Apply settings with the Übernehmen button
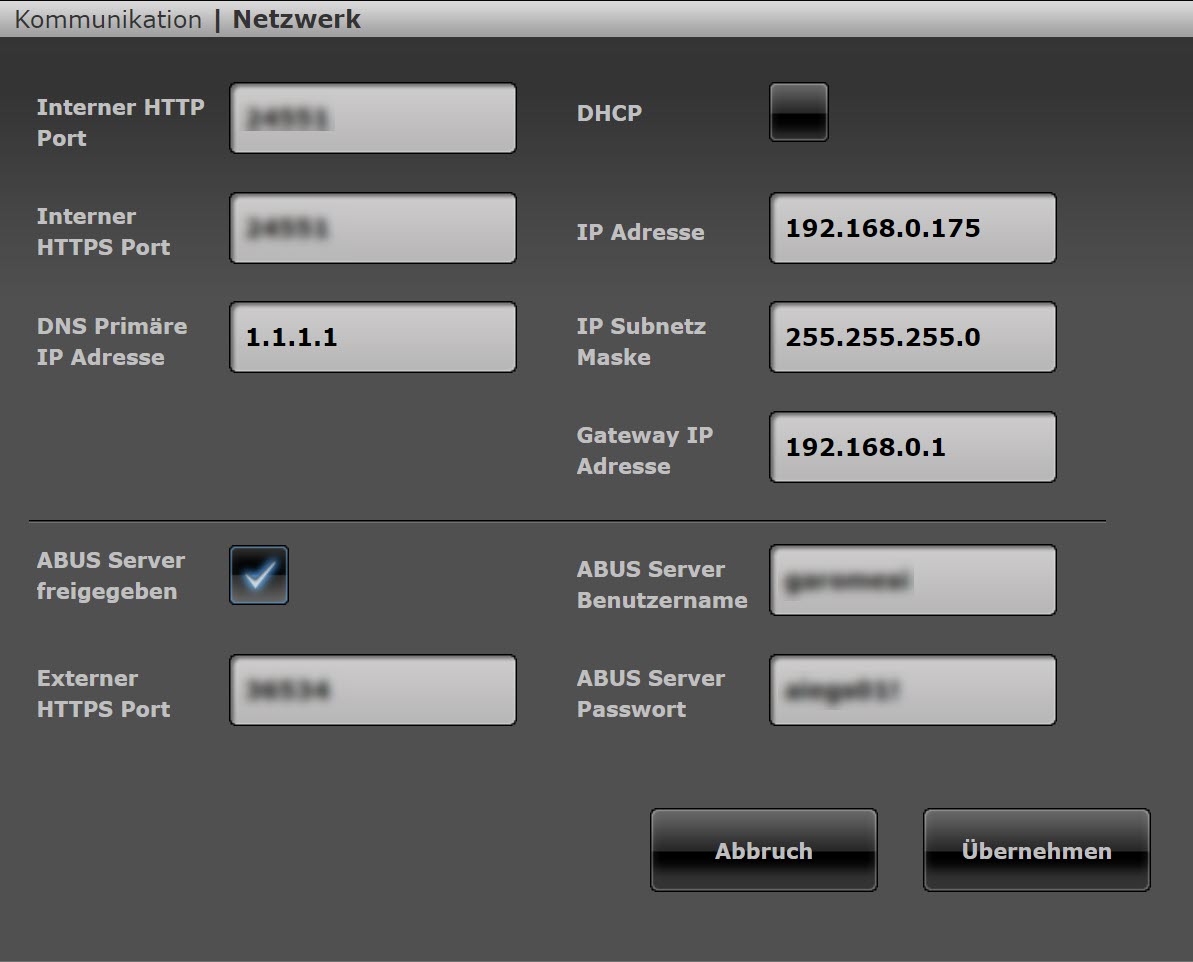The width and height of the screenshot is (1193, 962). click(1036, 850)
